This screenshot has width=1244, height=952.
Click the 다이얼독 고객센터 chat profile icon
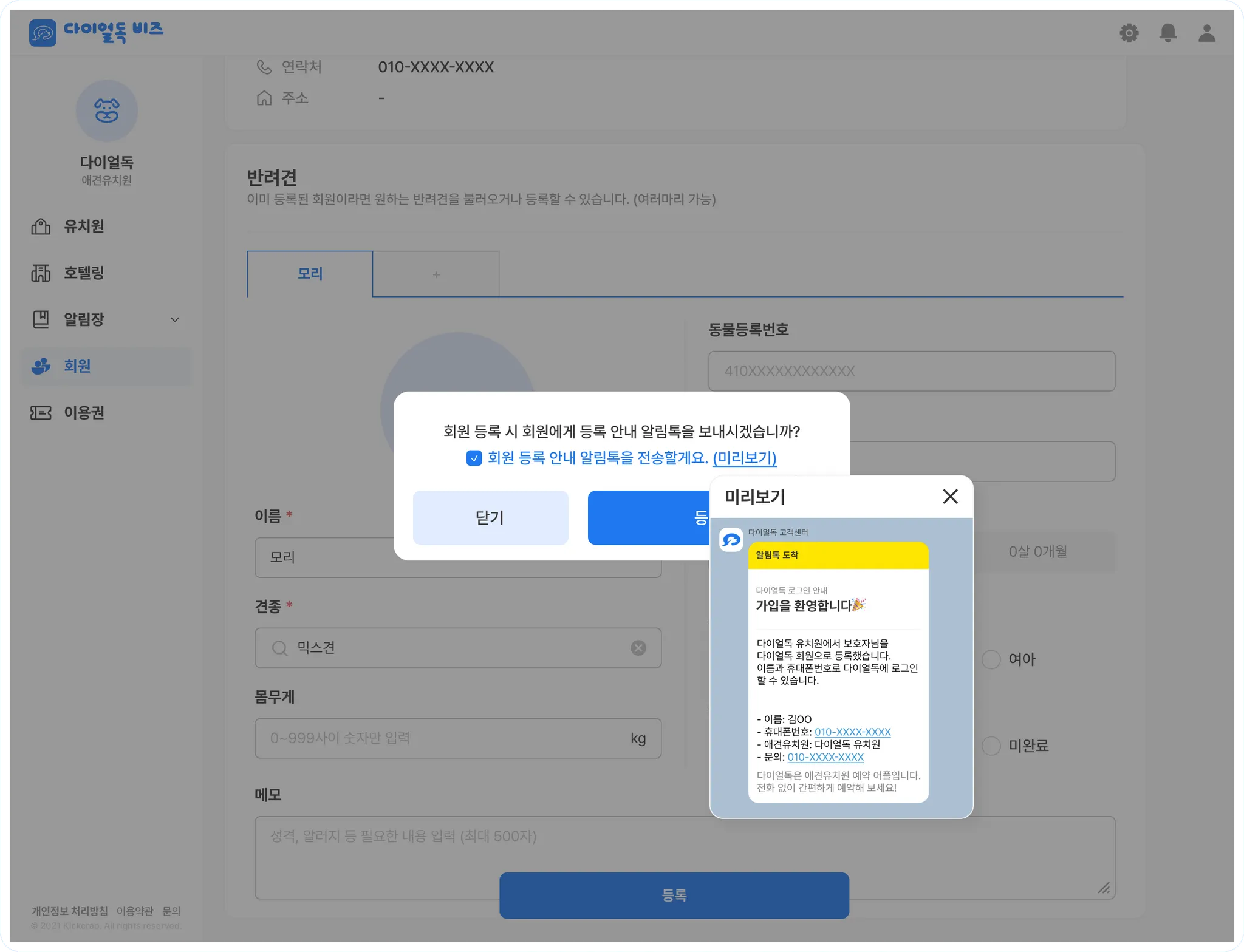click(731, 539)
